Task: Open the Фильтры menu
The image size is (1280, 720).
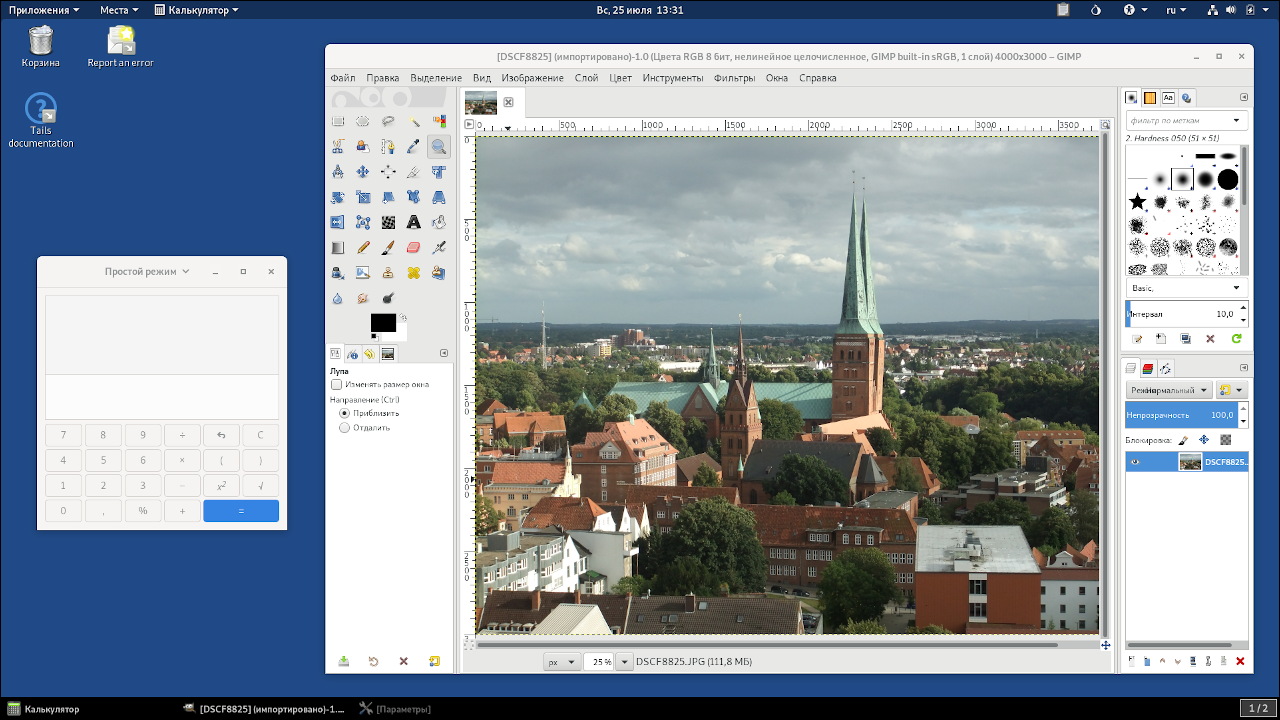Action: [x=734, y=78]
